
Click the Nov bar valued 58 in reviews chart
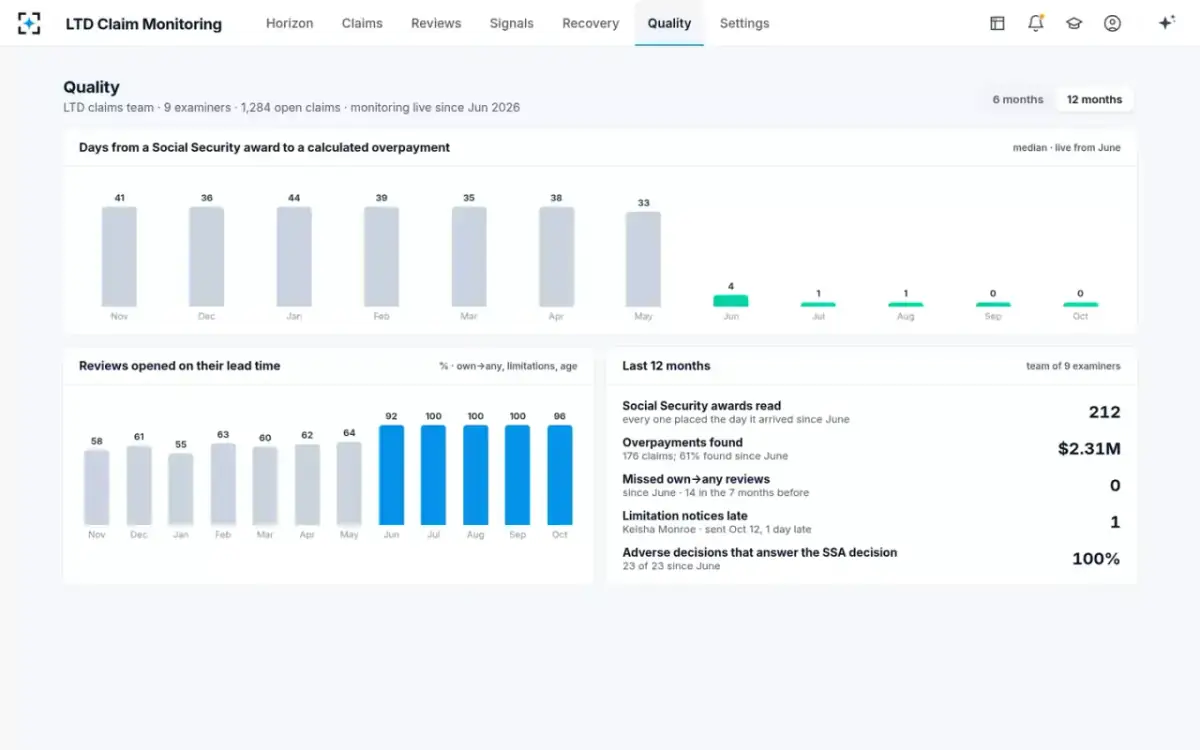click(x=97, y=487)
